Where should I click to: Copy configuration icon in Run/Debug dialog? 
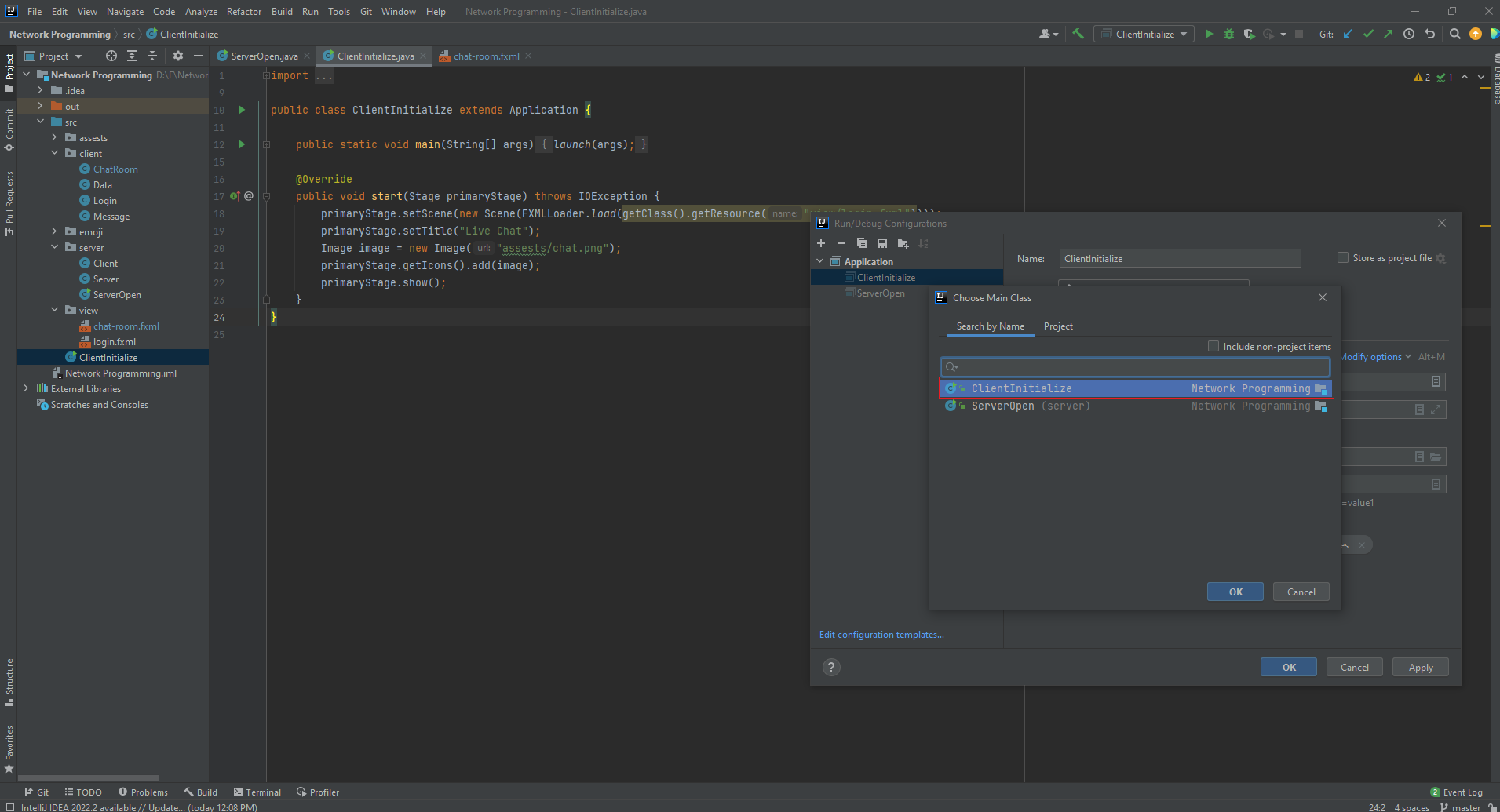click(x=862, y=243)
